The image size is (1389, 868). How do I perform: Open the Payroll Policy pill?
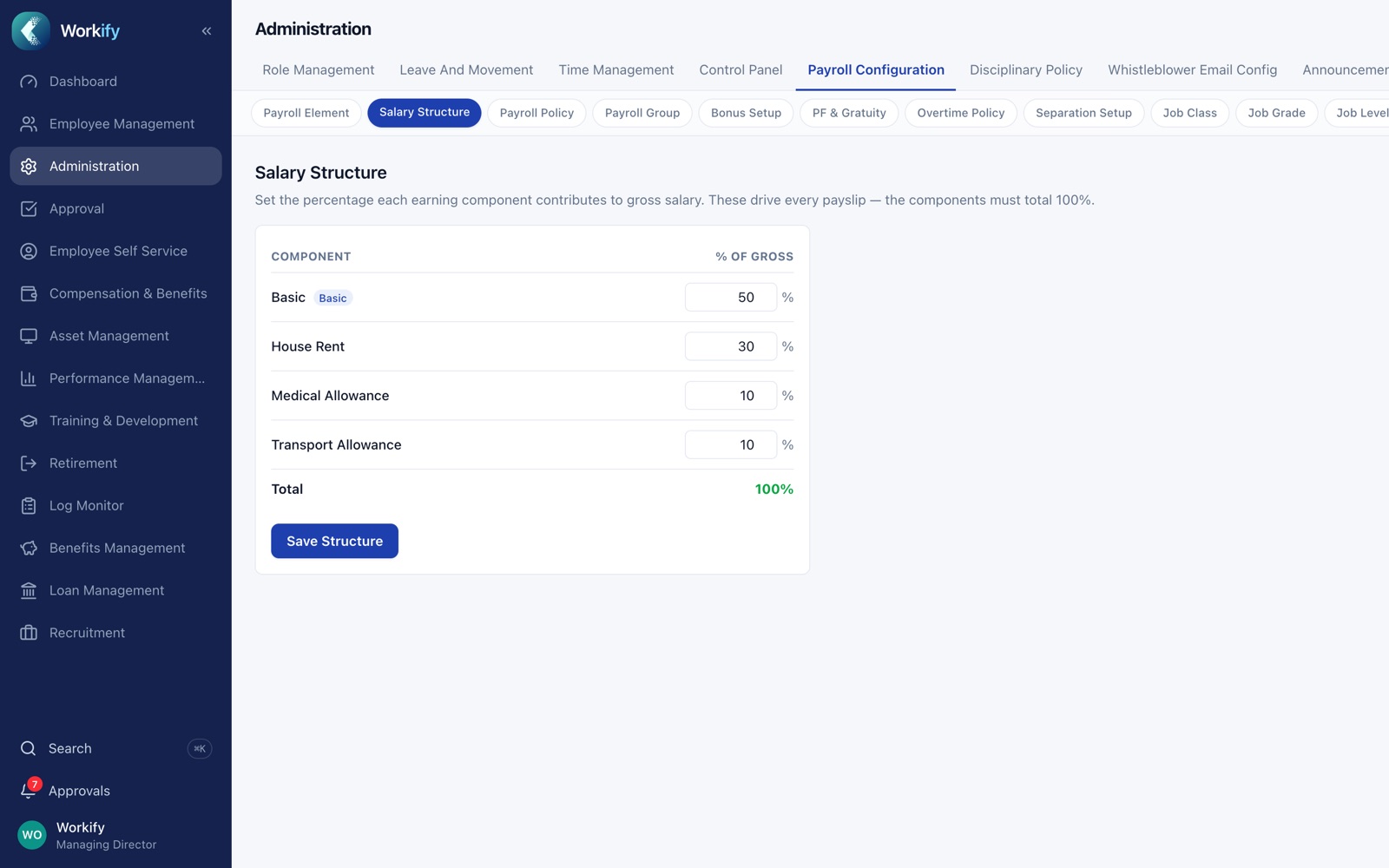click(537, 113)
